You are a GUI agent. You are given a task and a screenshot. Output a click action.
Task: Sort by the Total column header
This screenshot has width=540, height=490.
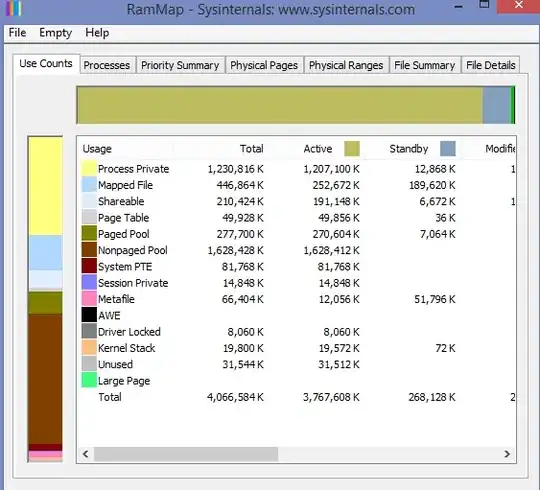[252, 149]
